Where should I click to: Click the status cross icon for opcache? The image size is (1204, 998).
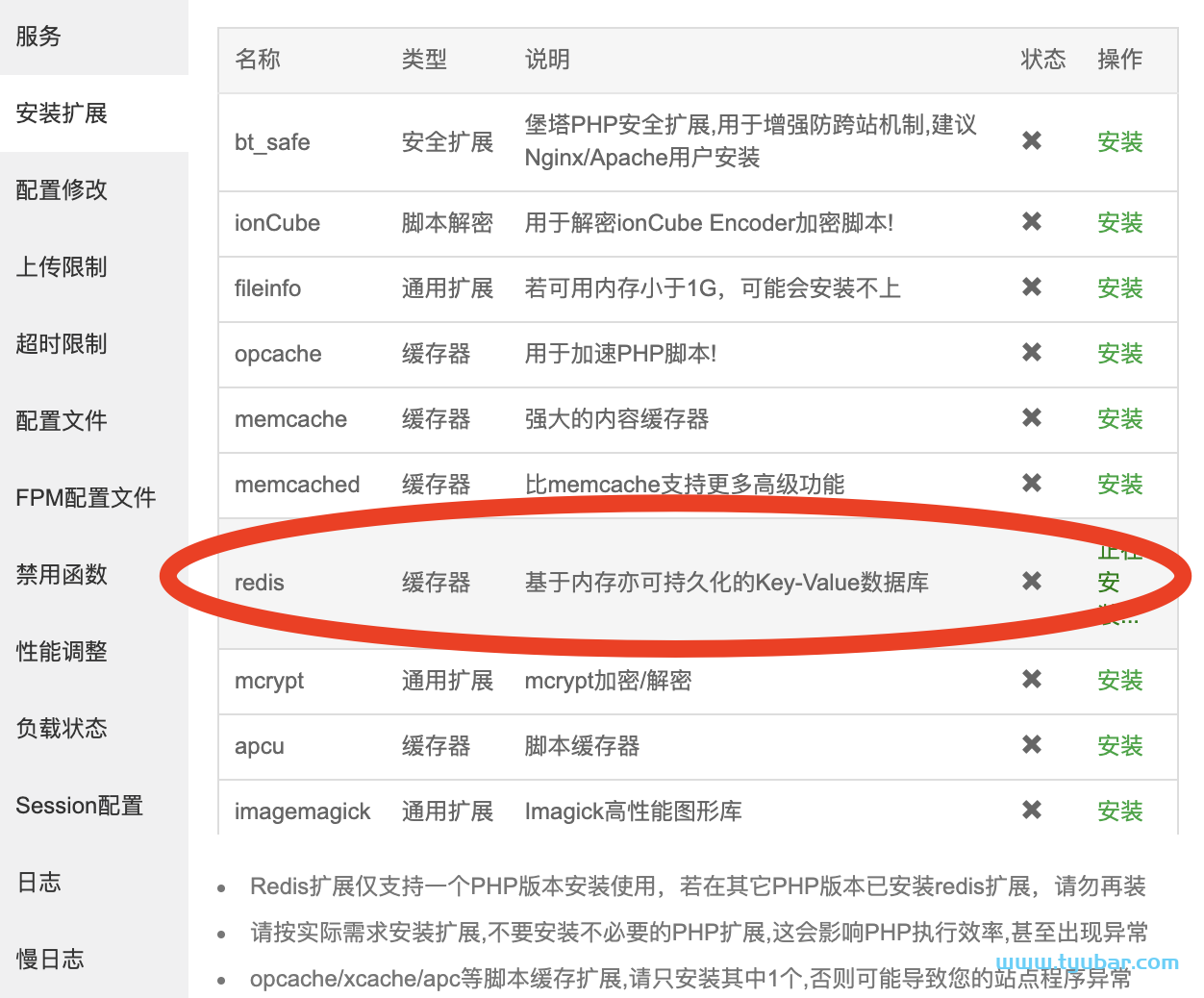pyautogui.click(x=1031, y=353)
